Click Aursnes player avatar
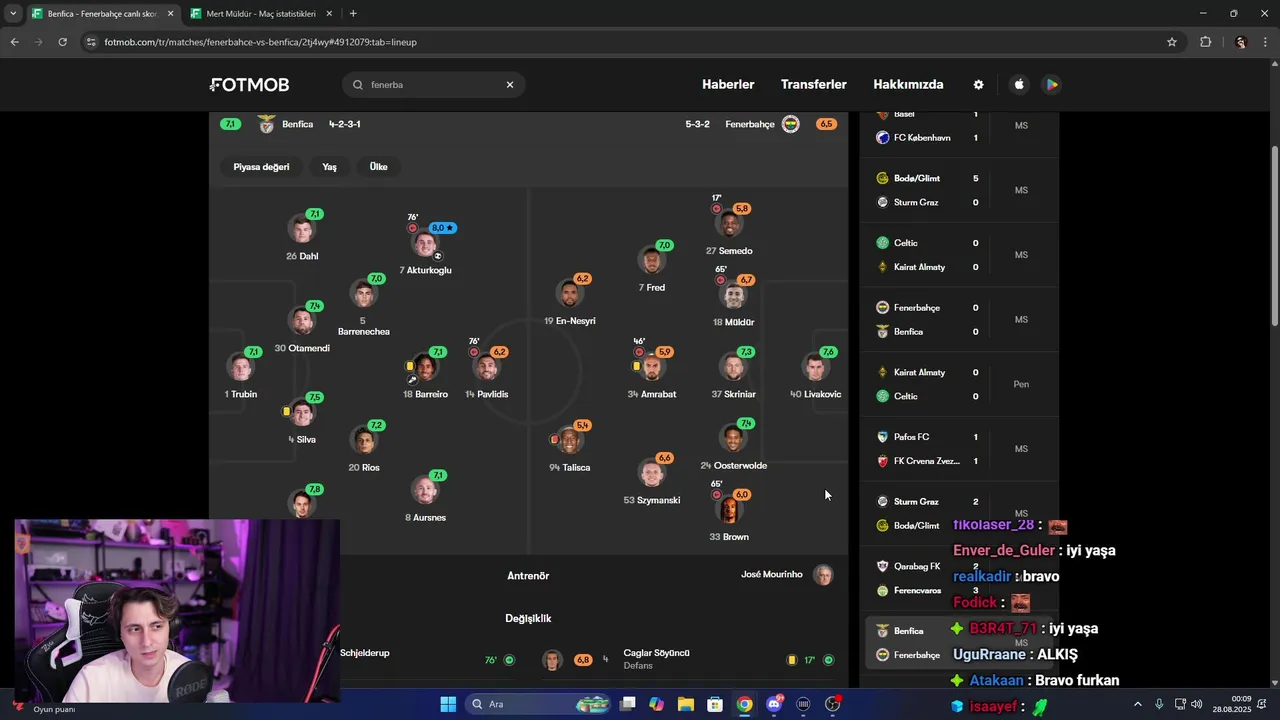The image size is (1280, 720). tap(425, 490)
